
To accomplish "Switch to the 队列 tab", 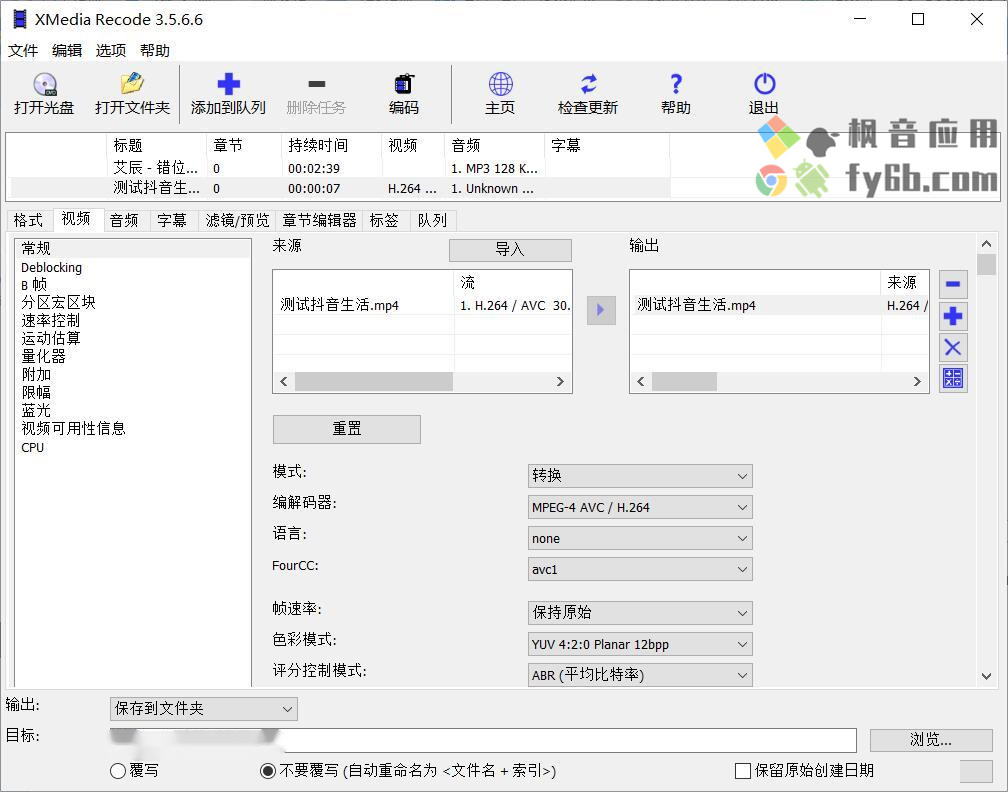I will pyautogui.click(x=432, y=220).
